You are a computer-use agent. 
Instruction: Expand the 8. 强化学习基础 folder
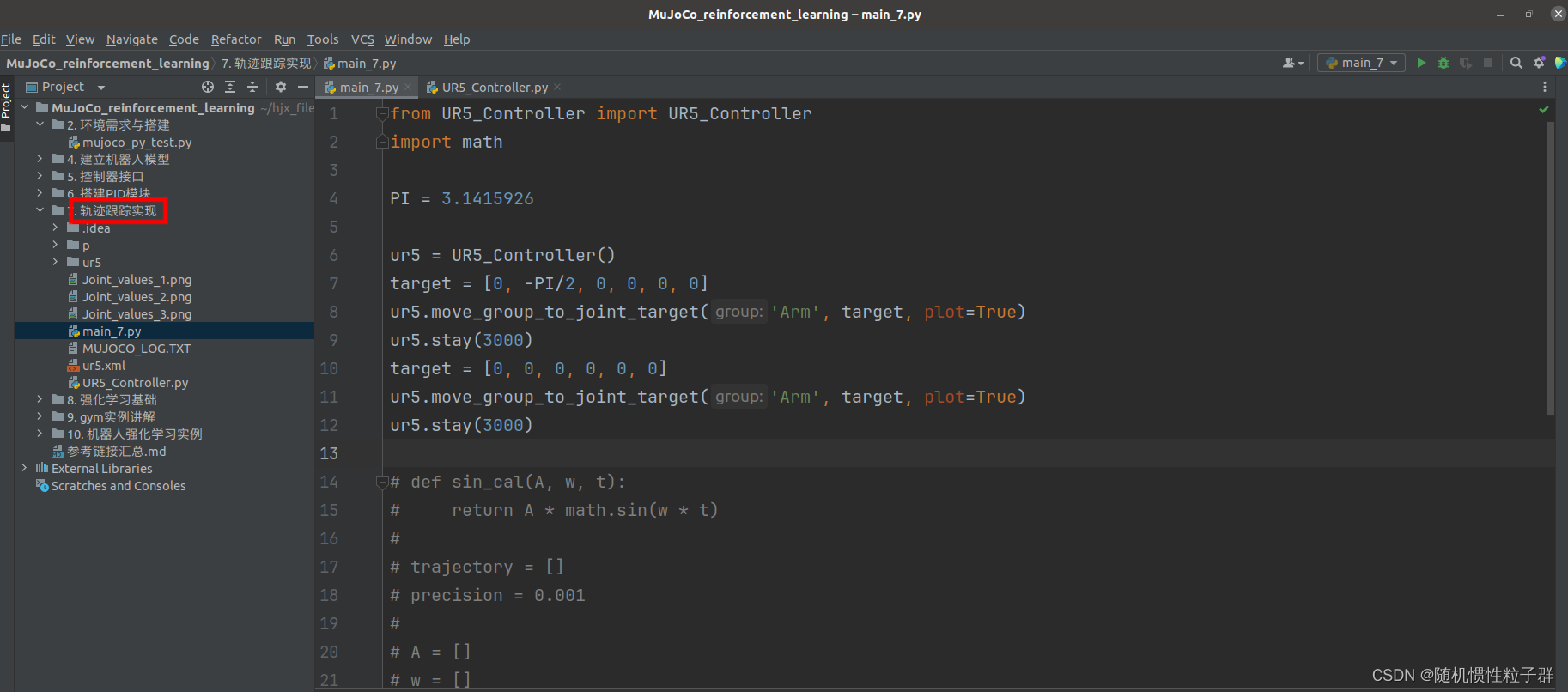[x=40, y=399]
